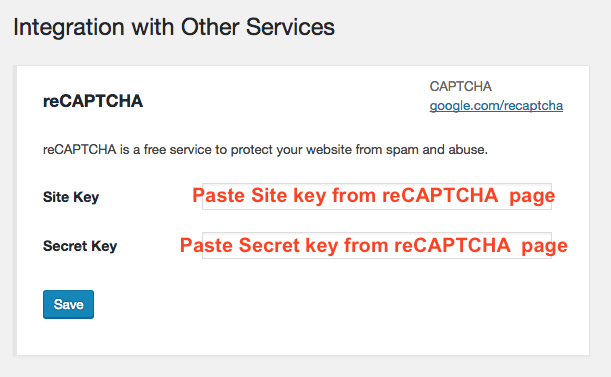Screen dimensions: 611x377
Task: Focus the Site Key input field
Action: 377,196
